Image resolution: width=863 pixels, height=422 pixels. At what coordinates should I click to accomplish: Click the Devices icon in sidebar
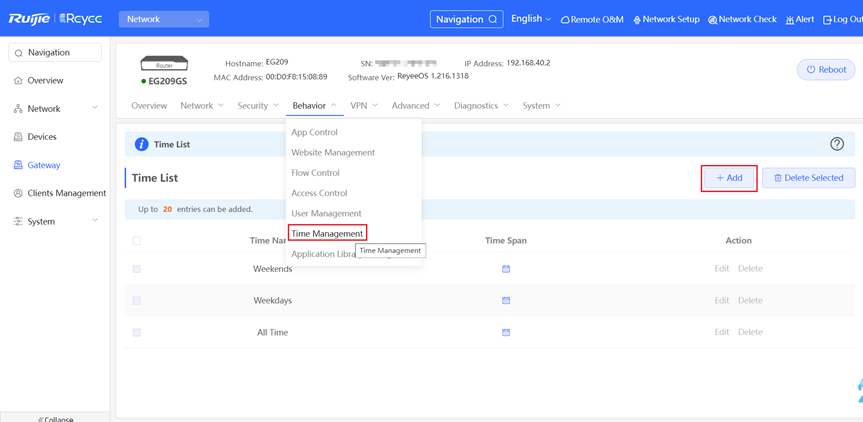coord(18,137)
